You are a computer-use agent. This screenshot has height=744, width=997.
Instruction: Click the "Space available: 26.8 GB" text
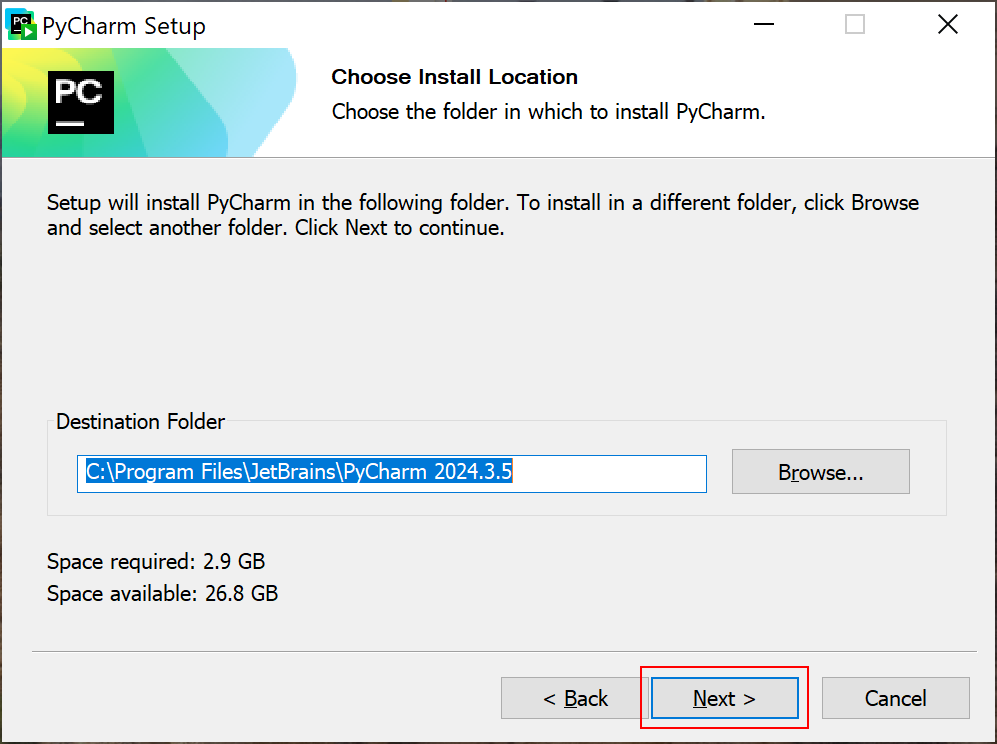pyautogui.click(x=162, y=594)
